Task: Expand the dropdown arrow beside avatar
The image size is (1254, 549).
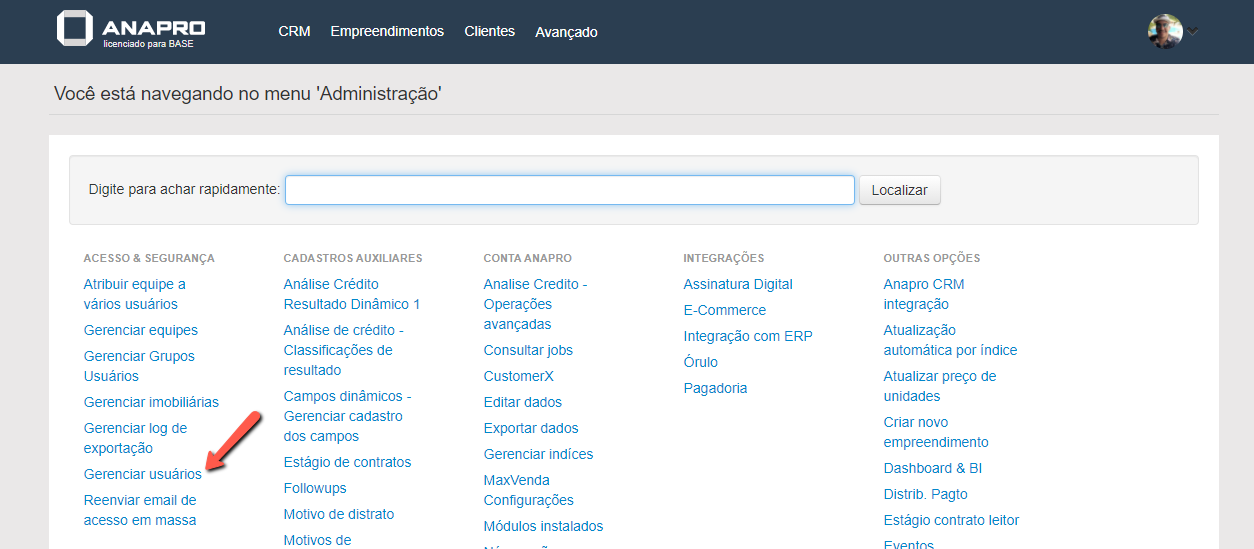Action: 1192,31
